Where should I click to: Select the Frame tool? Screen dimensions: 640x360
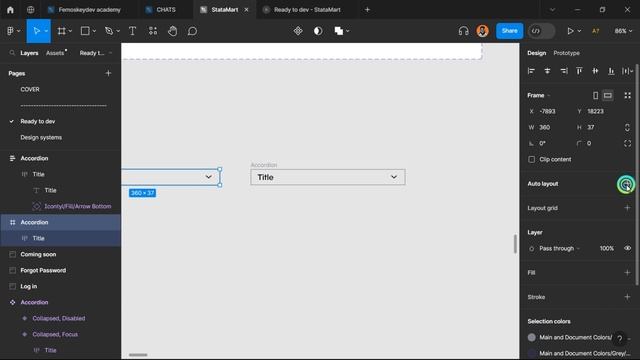[x=62, y=31]
